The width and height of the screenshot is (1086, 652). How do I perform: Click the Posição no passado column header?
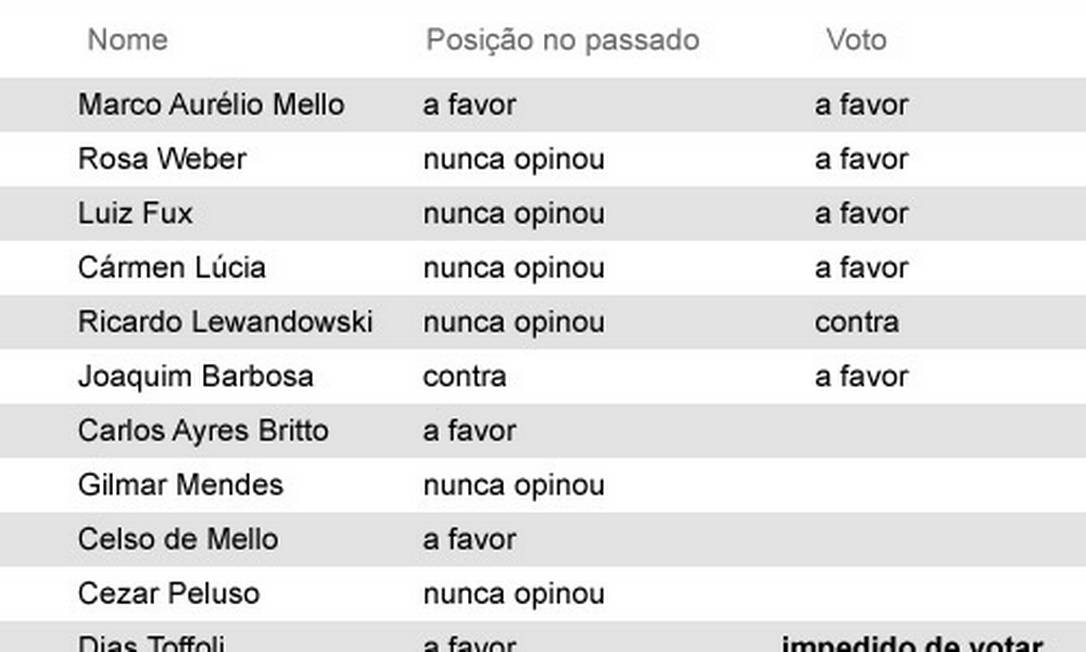(x=562, y=40)
